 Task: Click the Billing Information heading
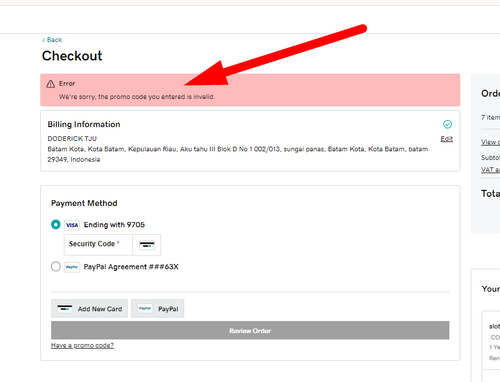(x=84, y=124)
